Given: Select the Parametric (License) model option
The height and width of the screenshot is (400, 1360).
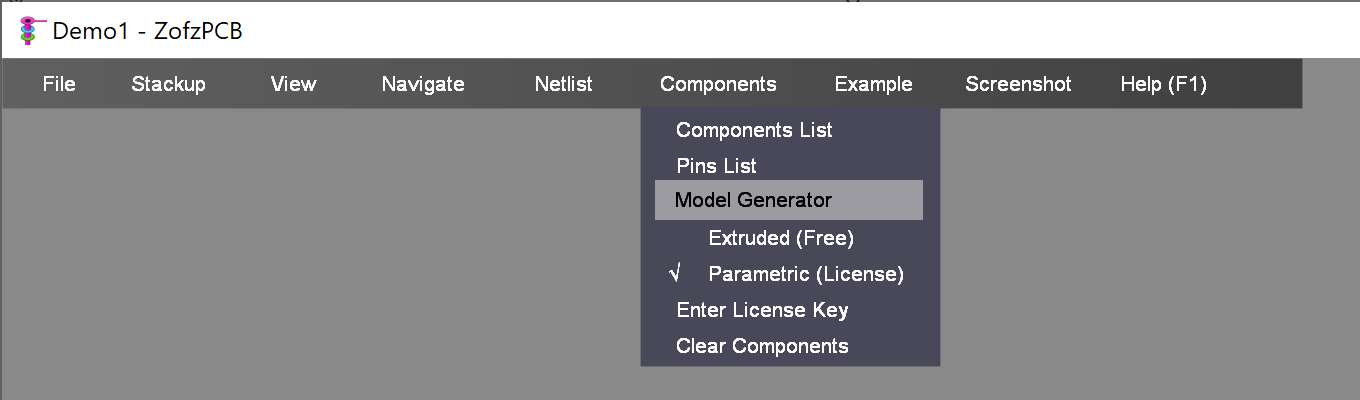Looking at the screenshot, I should [805, 274].
